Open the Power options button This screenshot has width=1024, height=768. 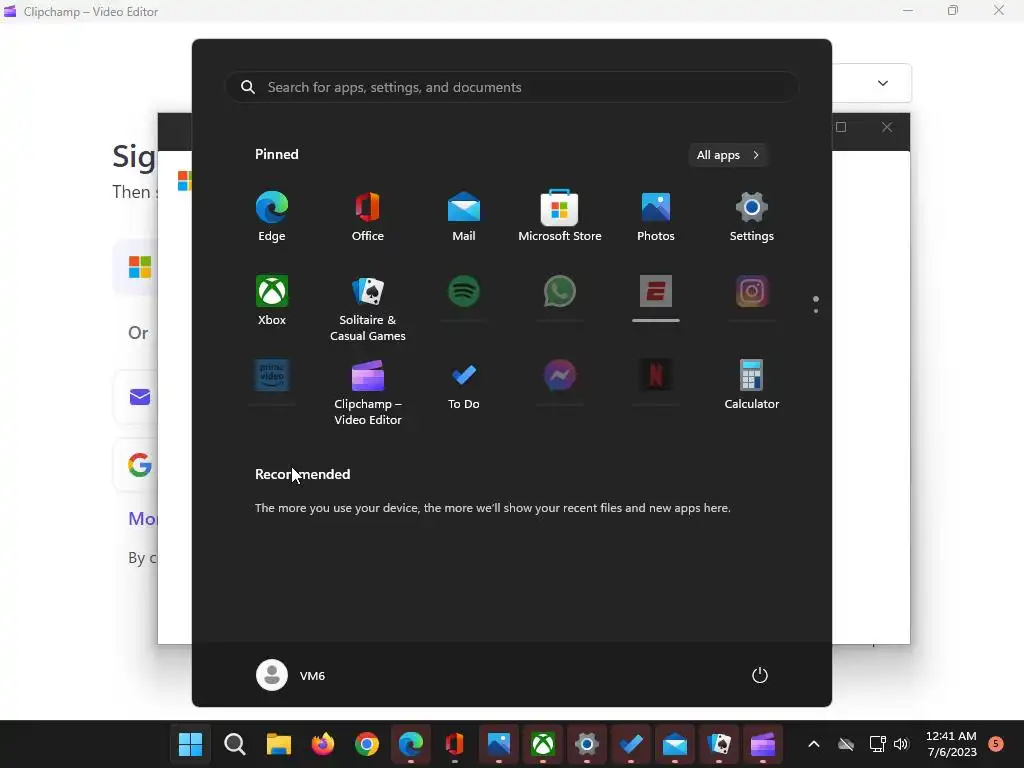760,675
